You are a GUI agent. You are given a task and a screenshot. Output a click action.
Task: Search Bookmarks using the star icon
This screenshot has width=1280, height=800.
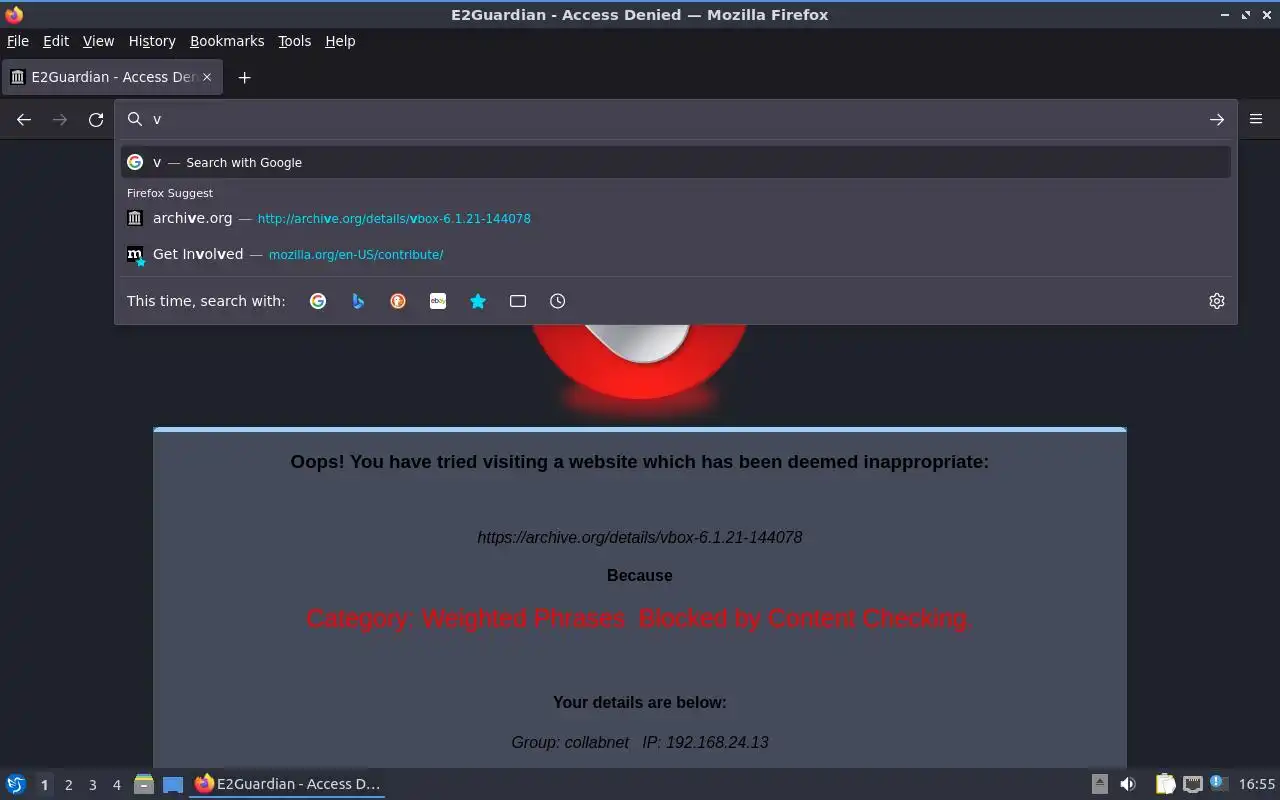pos(478,301)
